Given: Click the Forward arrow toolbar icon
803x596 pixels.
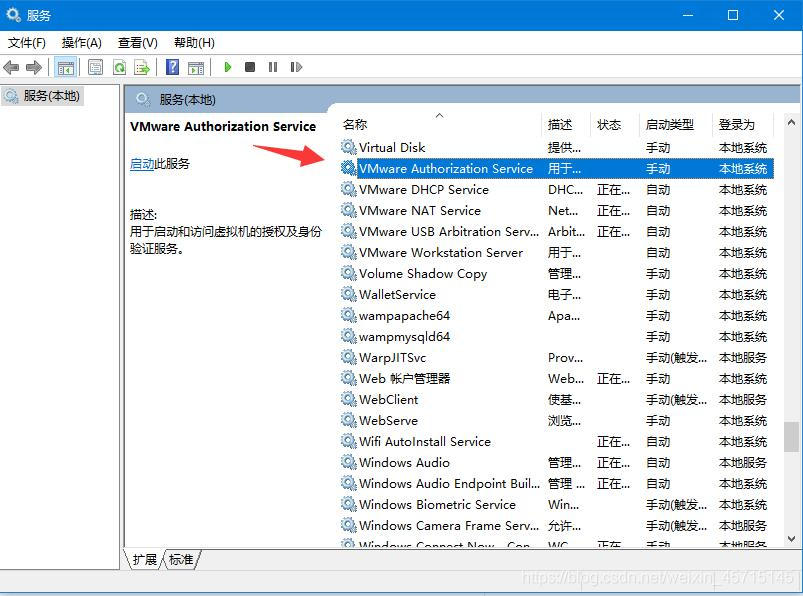Looking at the screenshot, I should tap(34, 67).
